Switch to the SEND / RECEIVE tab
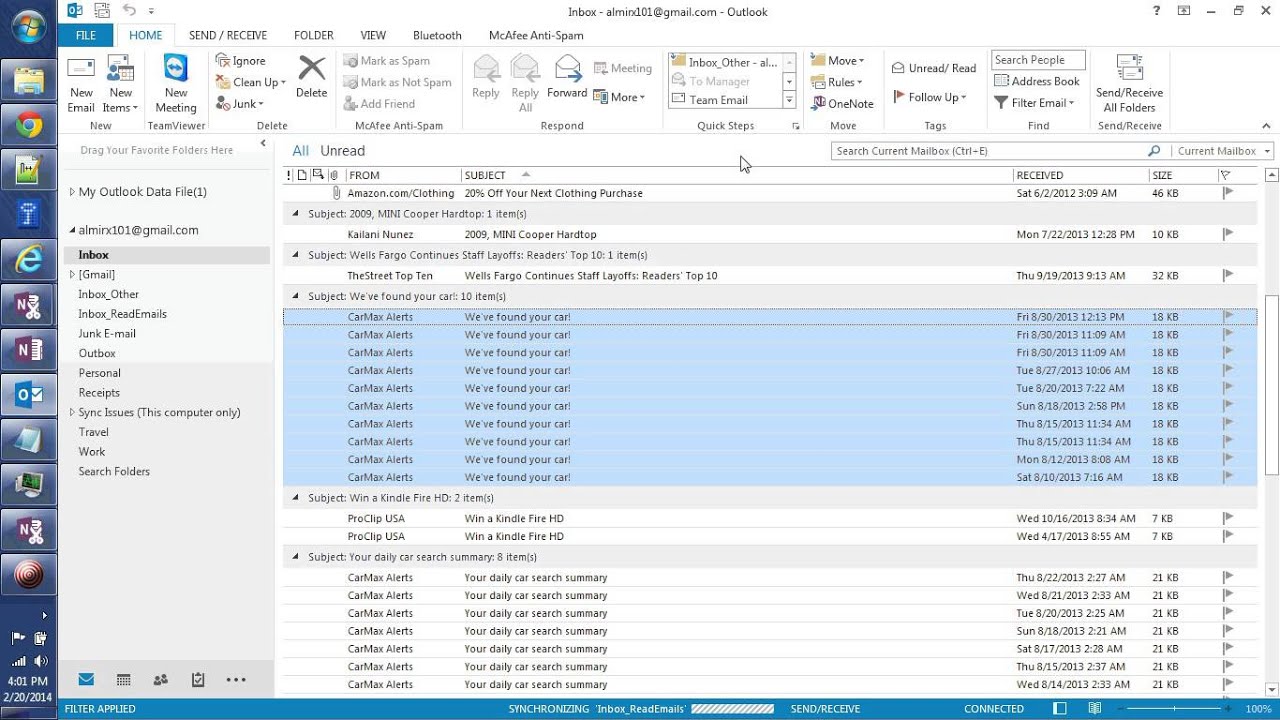The width and height of the screenshot is (1280, 720). (228, 35)
